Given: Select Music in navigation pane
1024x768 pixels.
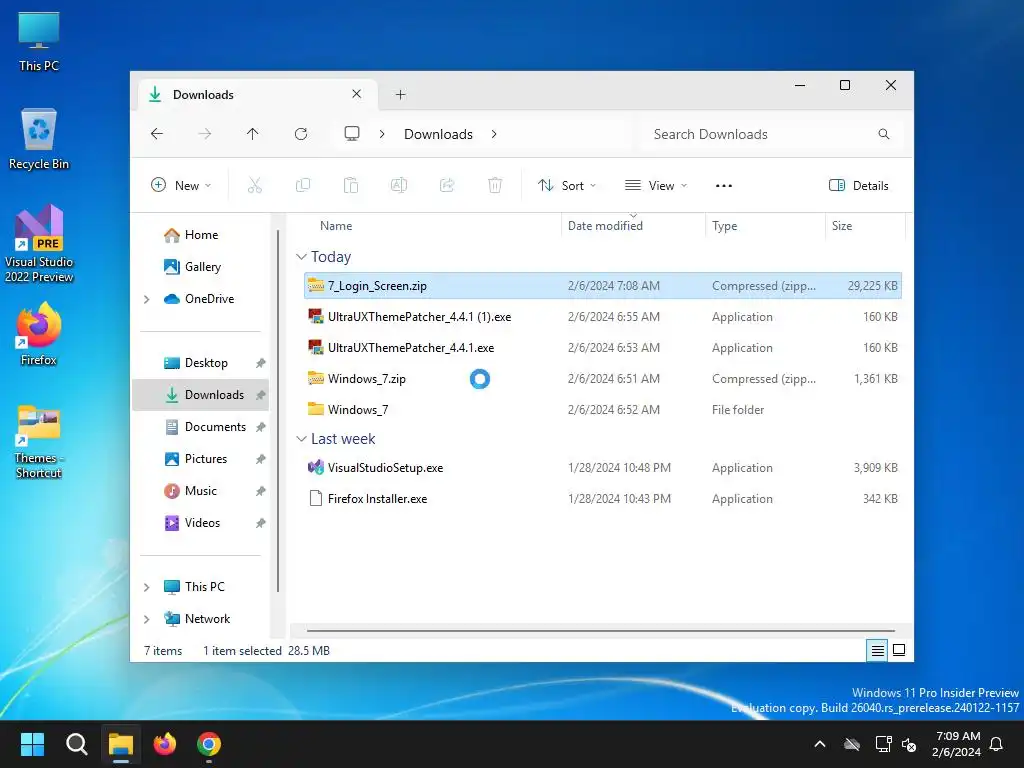Looking at the screenshot, I should (x=200, y=491).
